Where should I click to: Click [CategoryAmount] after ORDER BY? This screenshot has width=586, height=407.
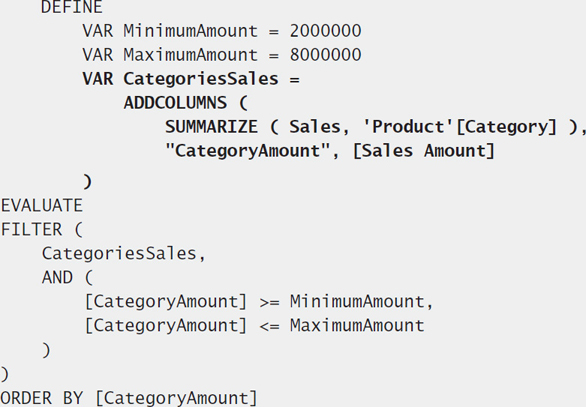(x=176, y=398)
